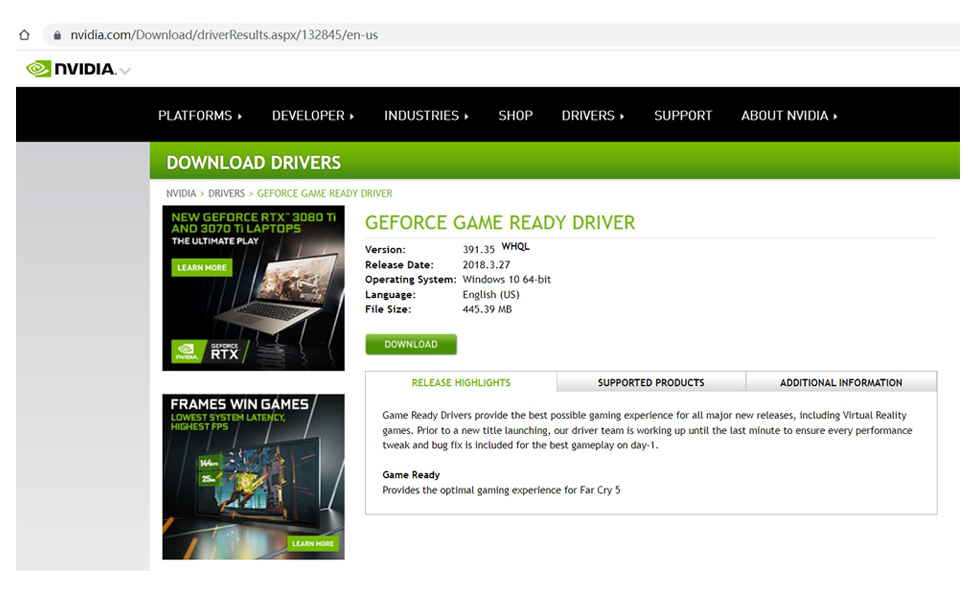This screenshot has height=600, width=970.
Task: Click the WHQL label next to version
Action: pos(515,246)
